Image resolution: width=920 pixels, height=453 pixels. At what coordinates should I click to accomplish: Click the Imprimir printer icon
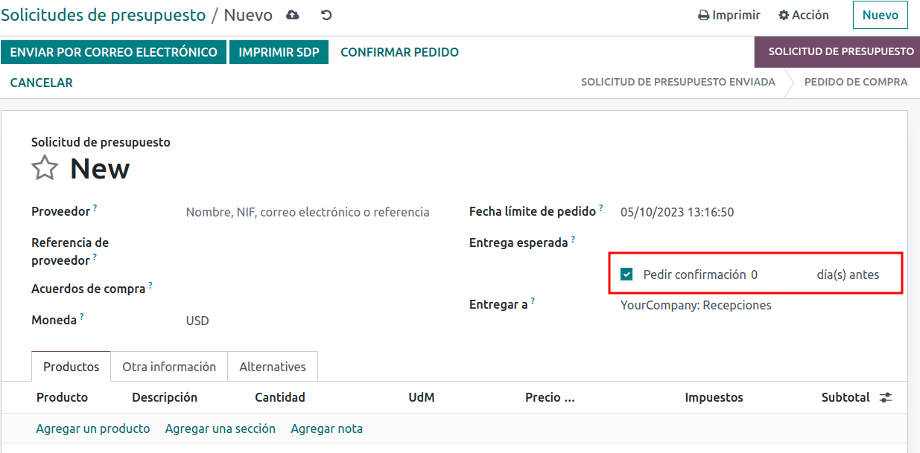click(703, 16)
